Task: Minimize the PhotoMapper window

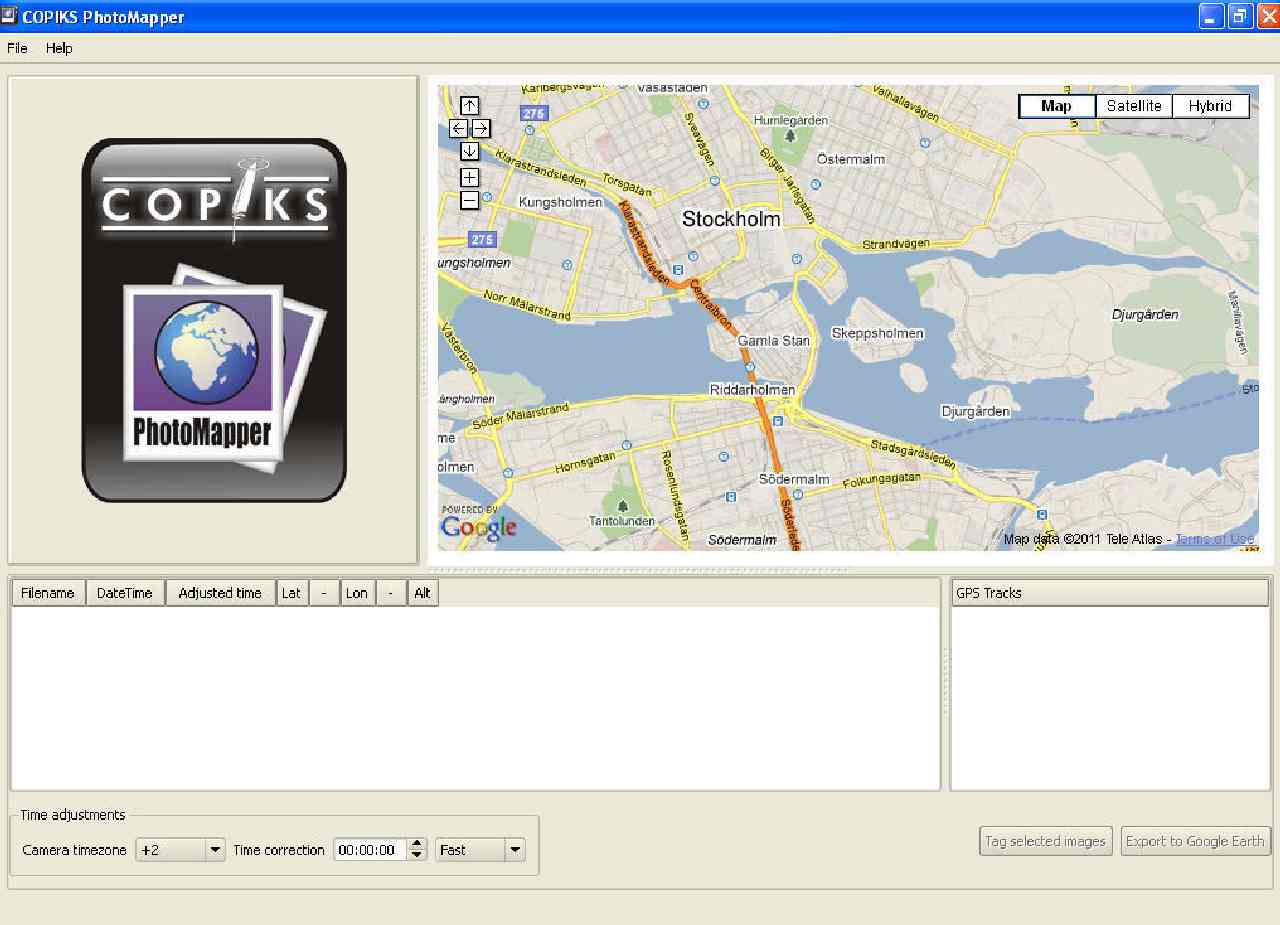Action: tap(1211, 16)
